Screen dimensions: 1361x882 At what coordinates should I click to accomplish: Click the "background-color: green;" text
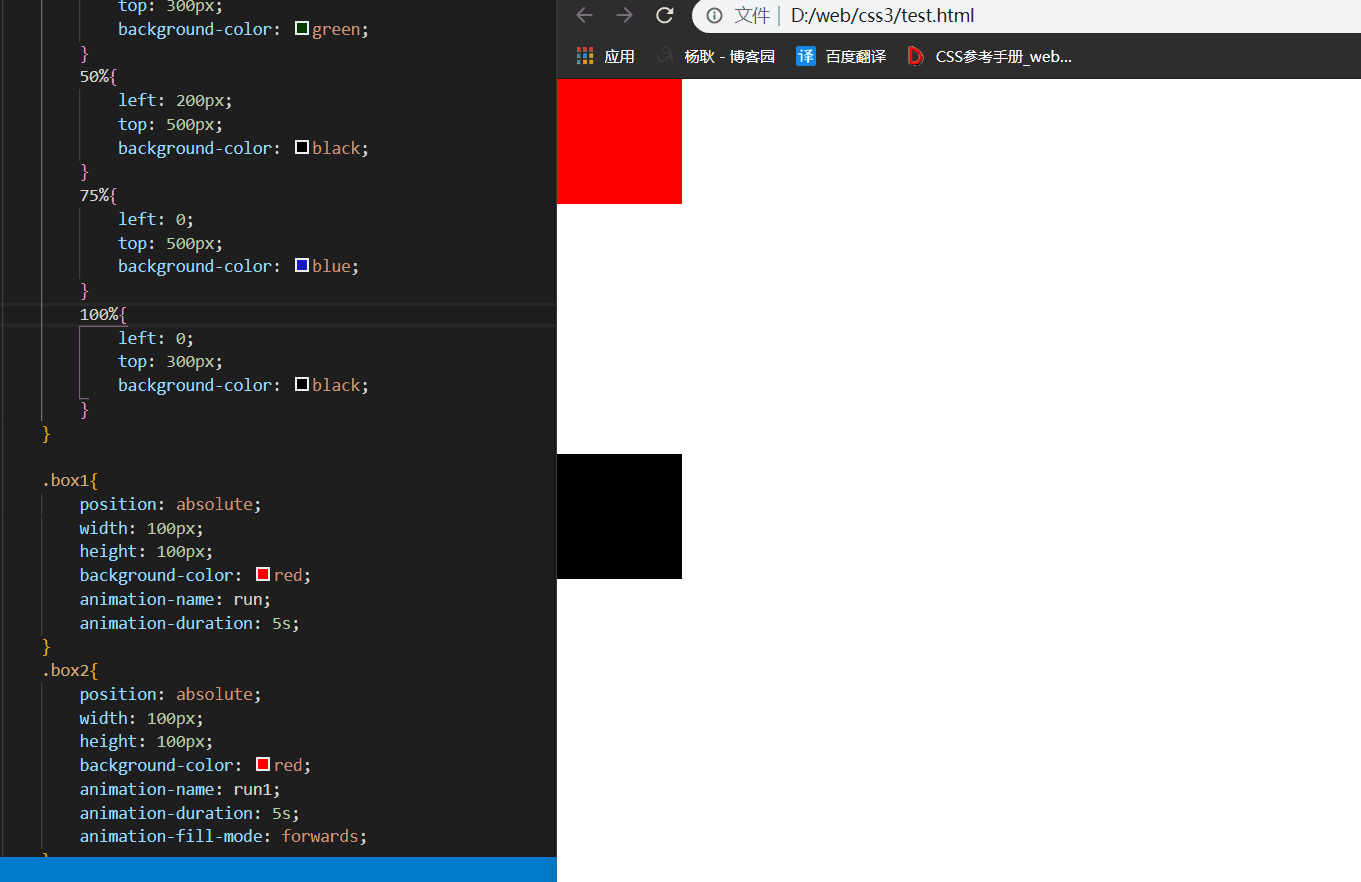click(x=244, y=29)
